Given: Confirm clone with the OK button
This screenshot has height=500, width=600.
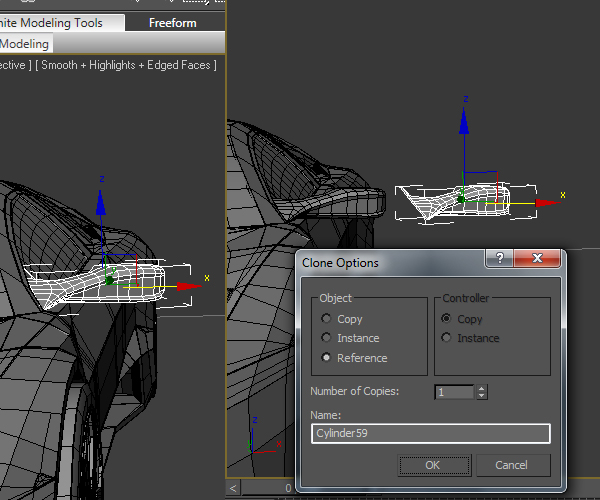Looking at the screenshot, I should [x=434, y=465].
